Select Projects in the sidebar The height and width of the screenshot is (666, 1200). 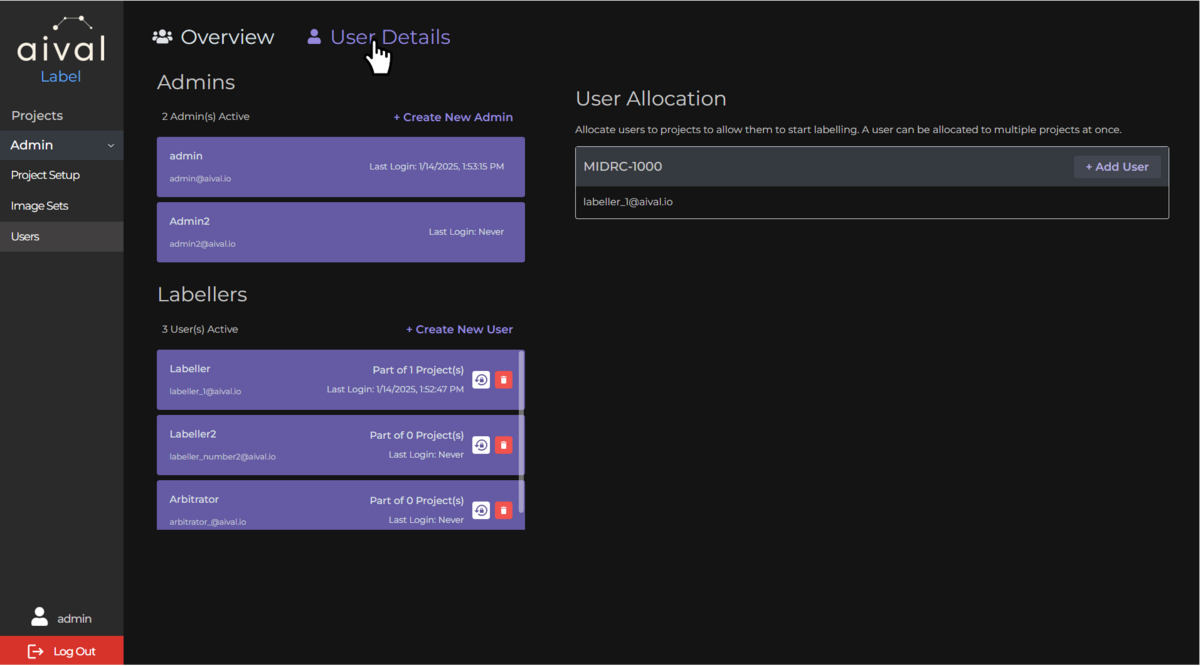[36, 115]
